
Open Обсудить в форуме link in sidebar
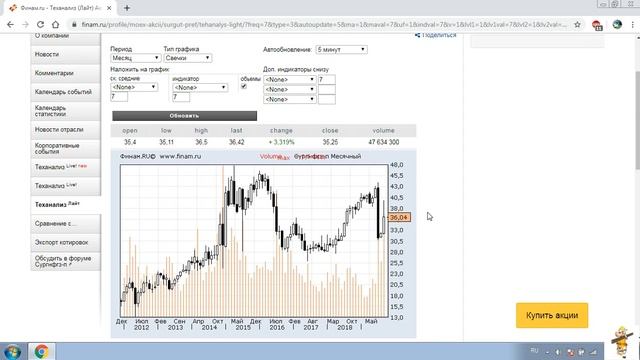(65, 261)
